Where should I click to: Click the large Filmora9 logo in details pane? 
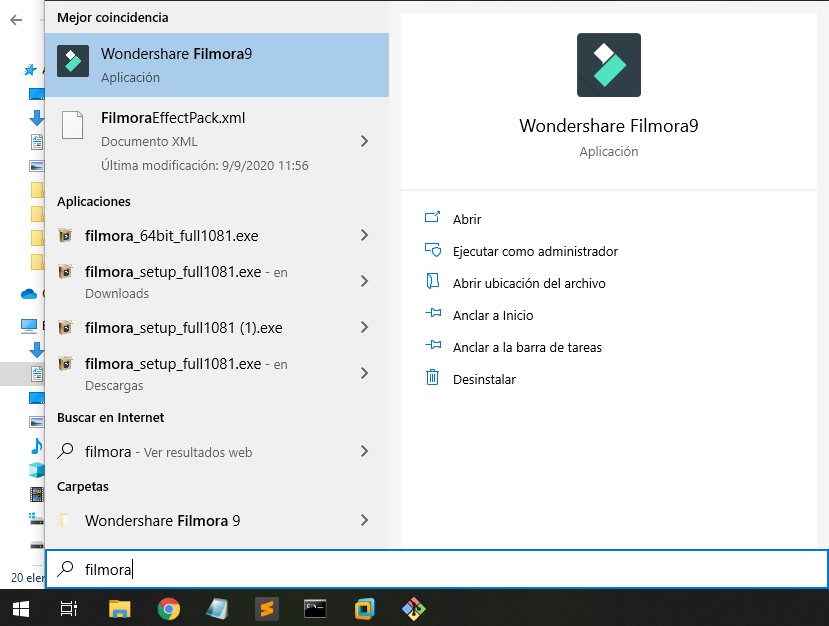[x=609, y=65]
